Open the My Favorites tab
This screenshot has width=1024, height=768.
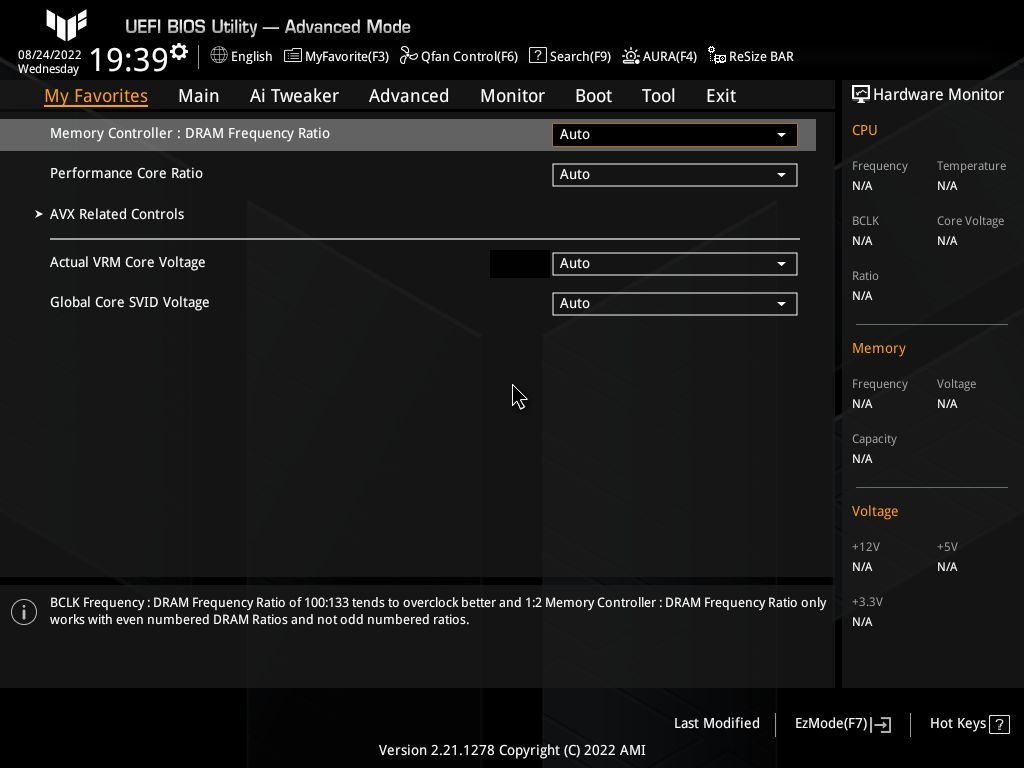[x=96, y=96]
